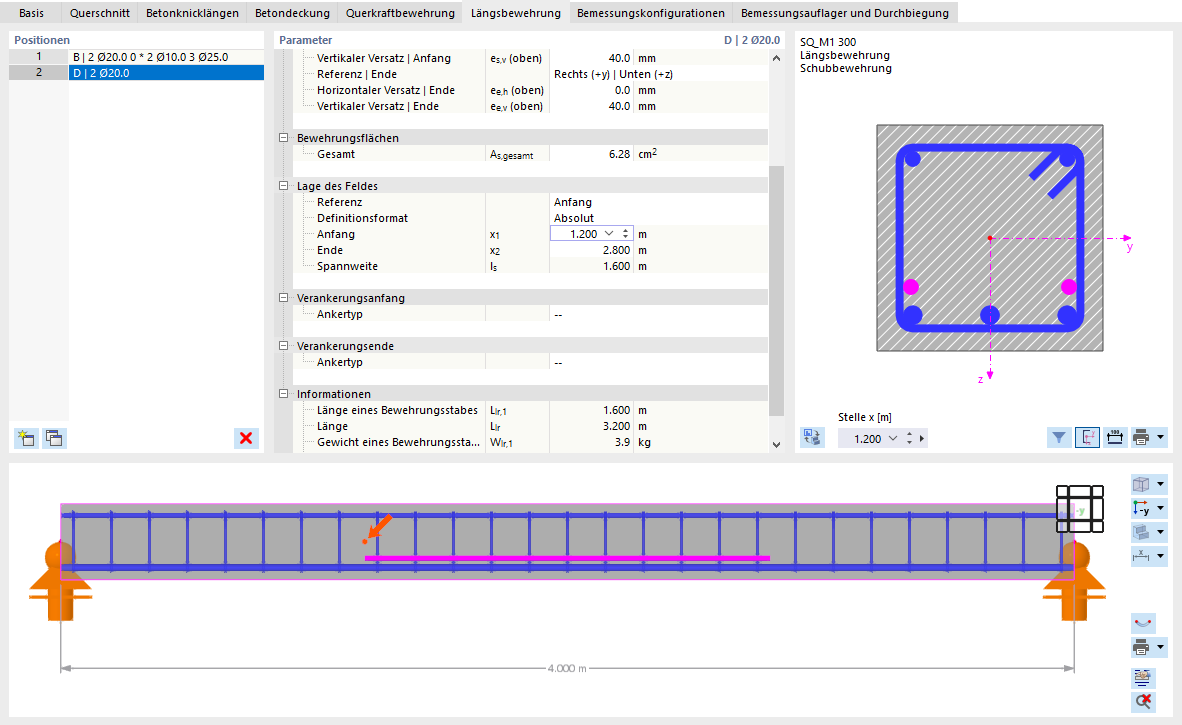Screen dimensions: 1182x725
Task: Copy the selected reinforcement position
Action: [x=54, y=439]
